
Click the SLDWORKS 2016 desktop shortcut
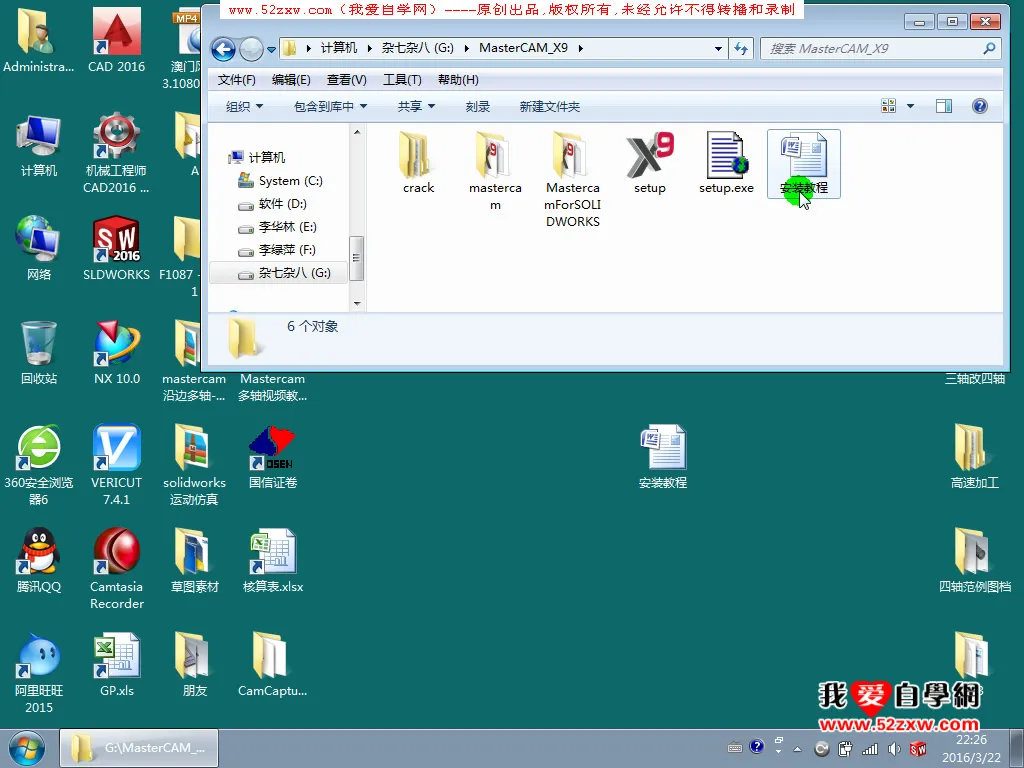click(116, 247)
